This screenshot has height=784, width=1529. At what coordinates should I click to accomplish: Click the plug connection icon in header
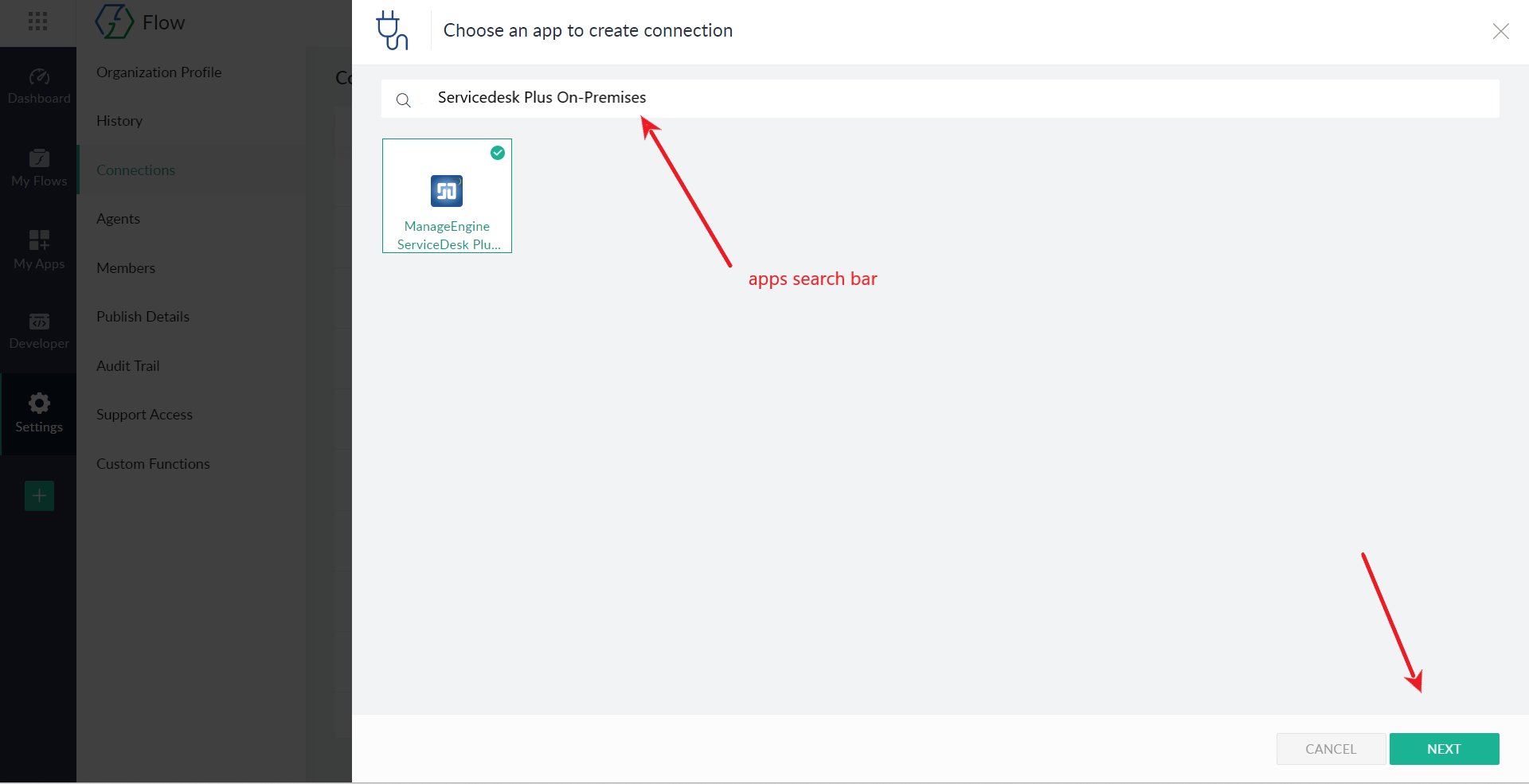[x=392, y=30]
